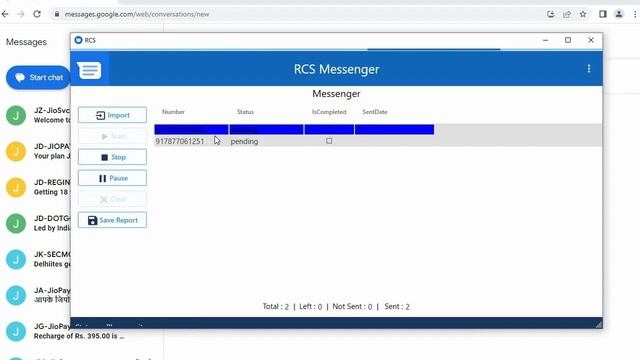The image size is (640, 360).
Task: Click the disabled Start button
Action: pyautogui.click(x=112, y=136)
